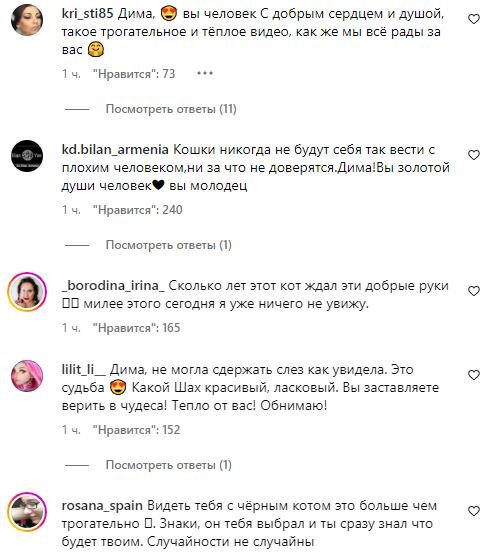The image size is (494, 553).
Task: View rosana_spain's story avatar
Action: pos(27,512)
